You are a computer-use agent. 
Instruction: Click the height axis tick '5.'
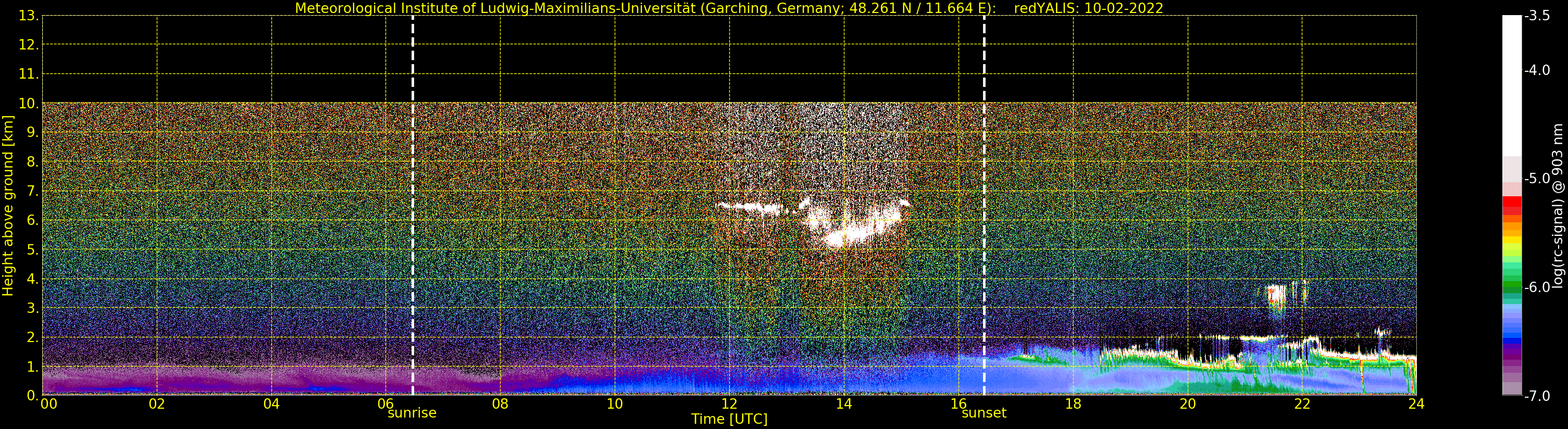click(x=33, y=249)
